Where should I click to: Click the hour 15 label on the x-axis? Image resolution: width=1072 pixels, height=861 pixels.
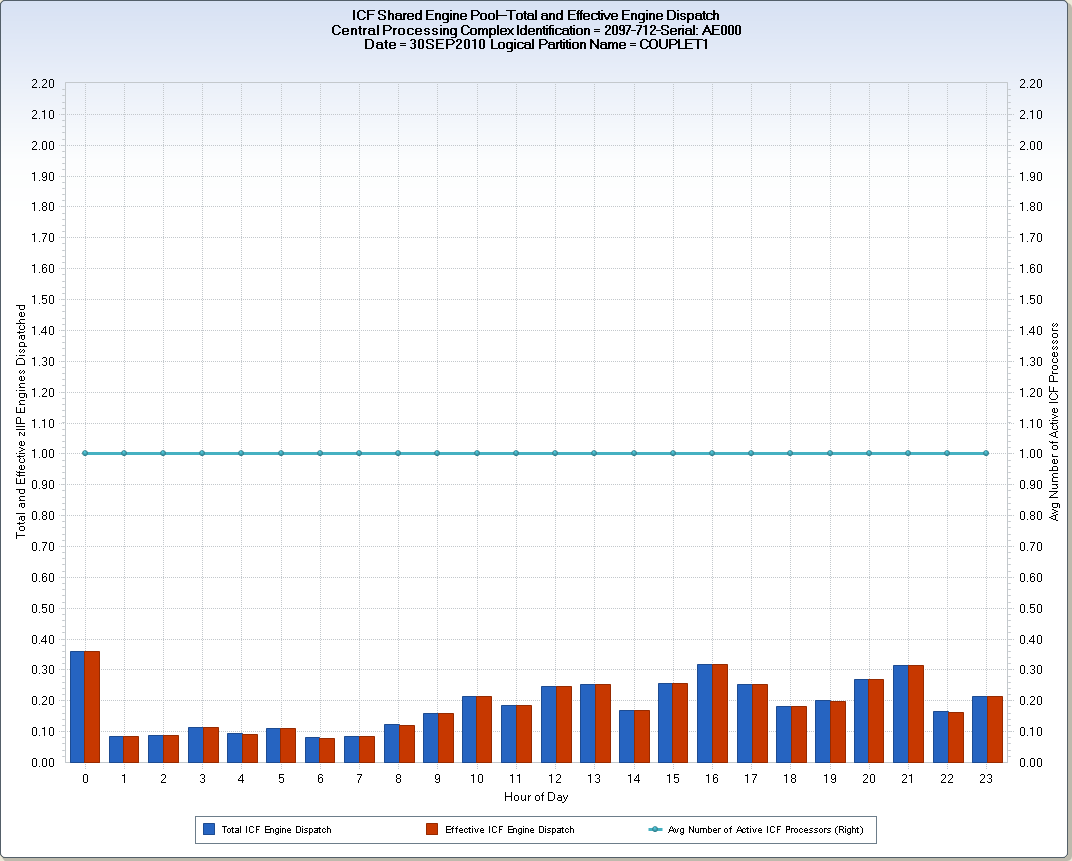point(673,777)
